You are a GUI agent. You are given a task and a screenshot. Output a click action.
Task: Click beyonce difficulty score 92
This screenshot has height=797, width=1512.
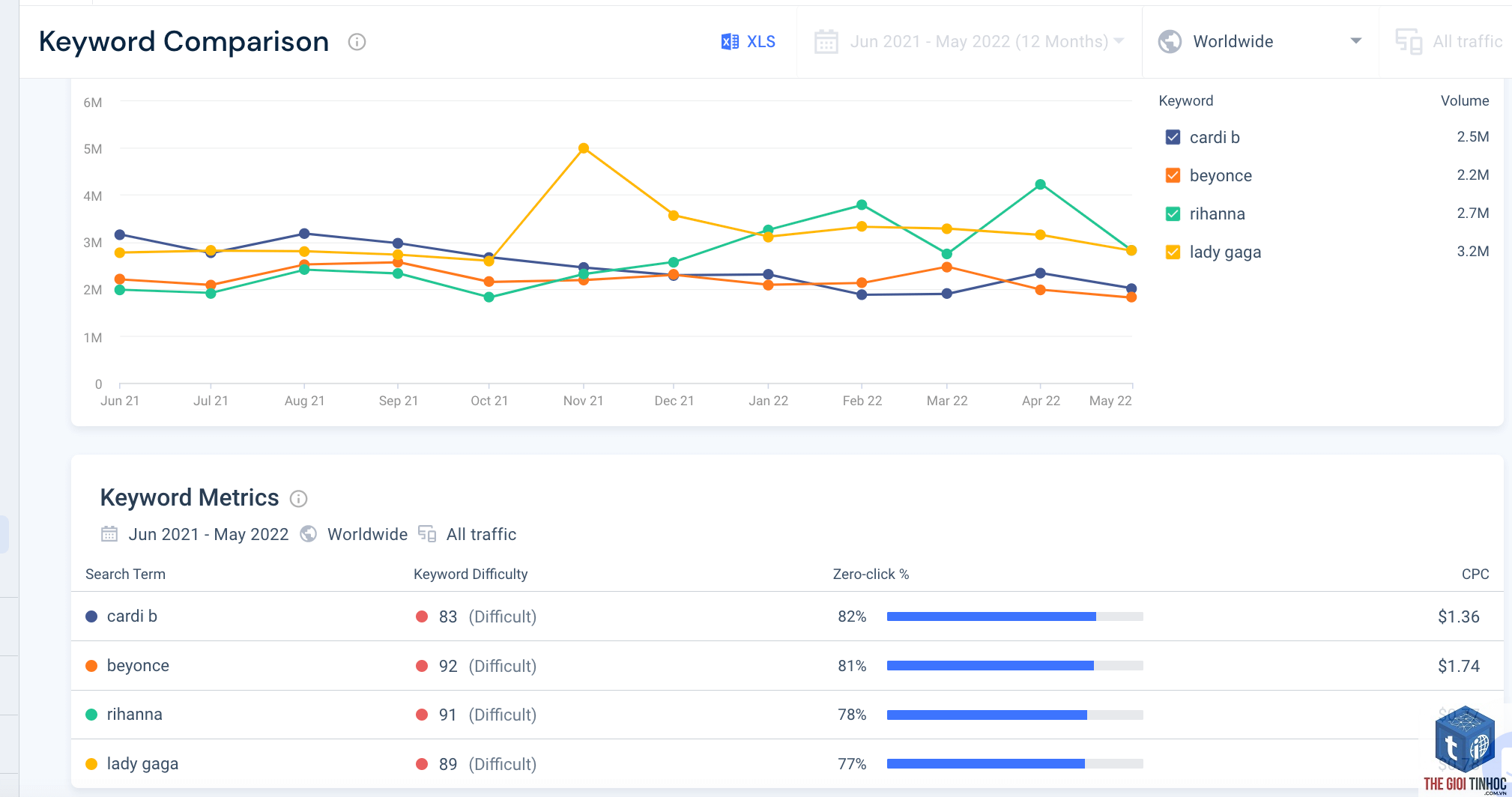click(x=448, y=666)
